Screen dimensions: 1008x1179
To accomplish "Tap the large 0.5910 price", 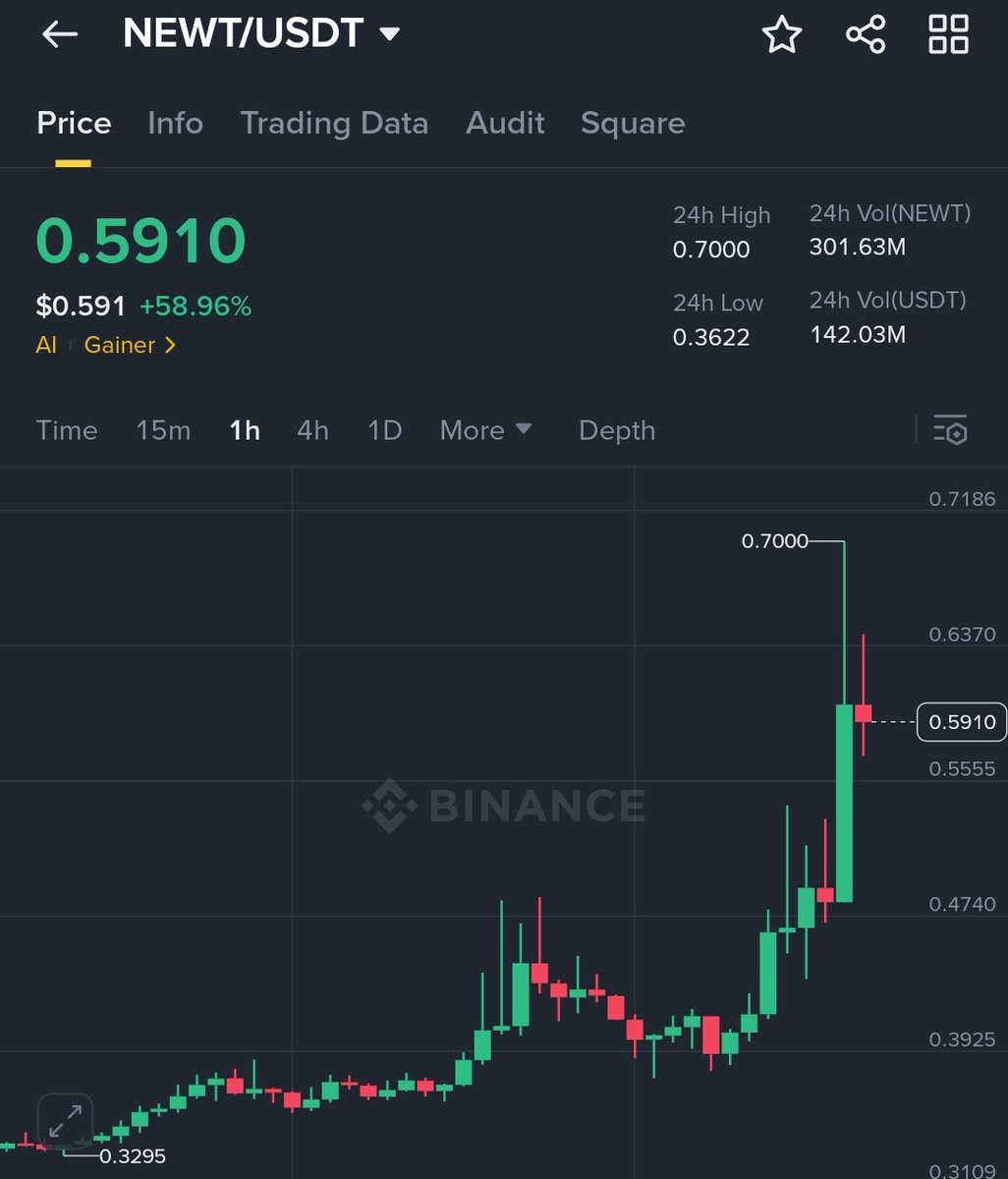I will pos(140,241).
